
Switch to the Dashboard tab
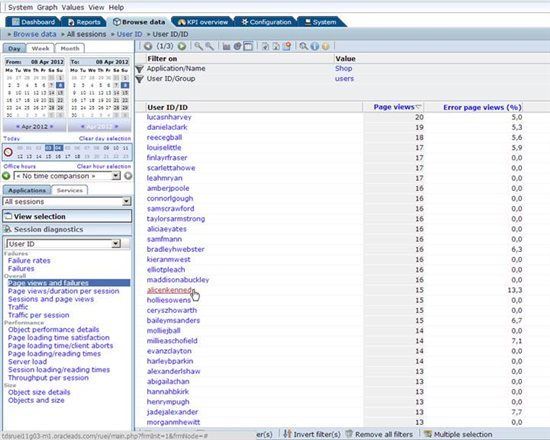coord(33,22)
